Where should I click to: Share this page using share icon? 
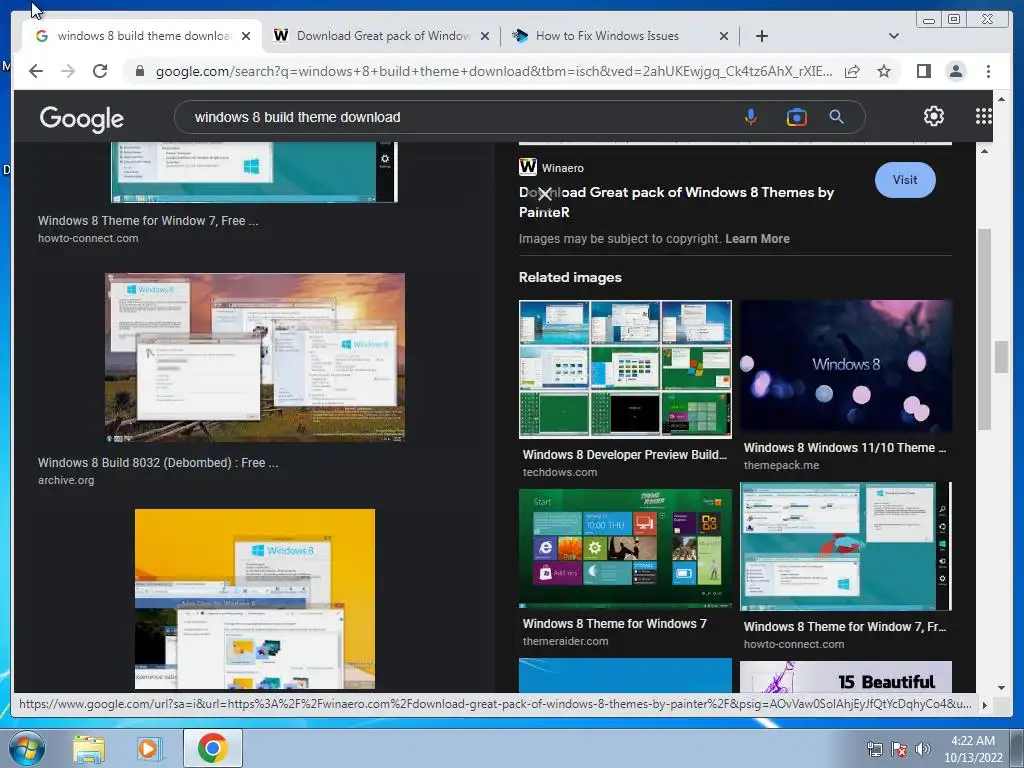[852, 71]
